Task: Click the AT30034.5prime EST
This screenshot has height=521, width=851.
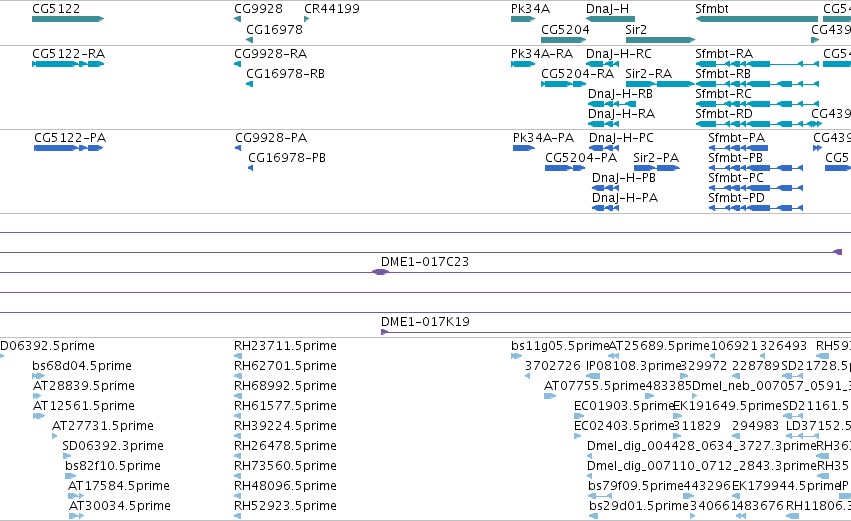Action: click(77, 516)
